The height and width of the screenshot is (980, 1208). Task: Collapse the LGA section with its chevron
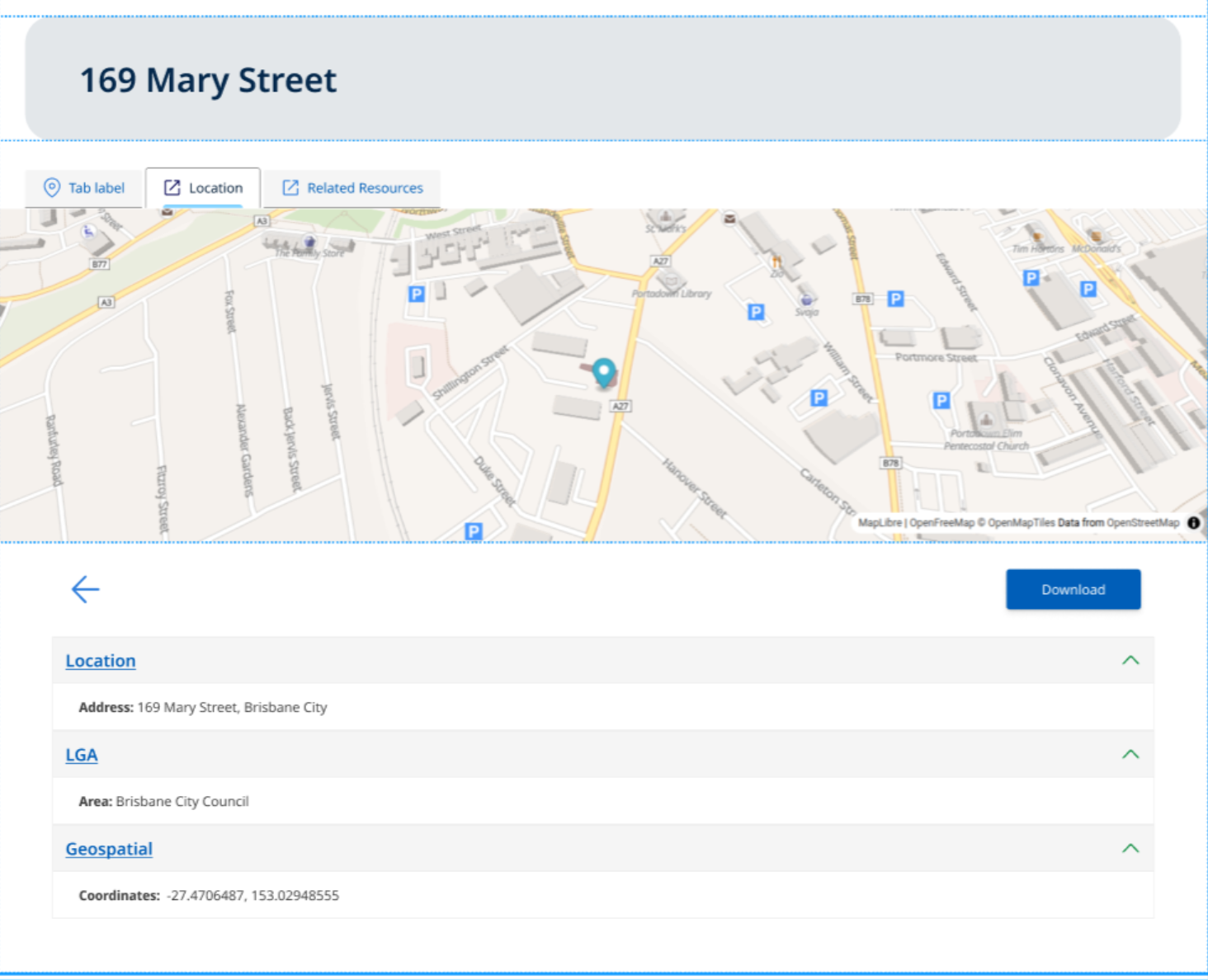[1130, 753]
